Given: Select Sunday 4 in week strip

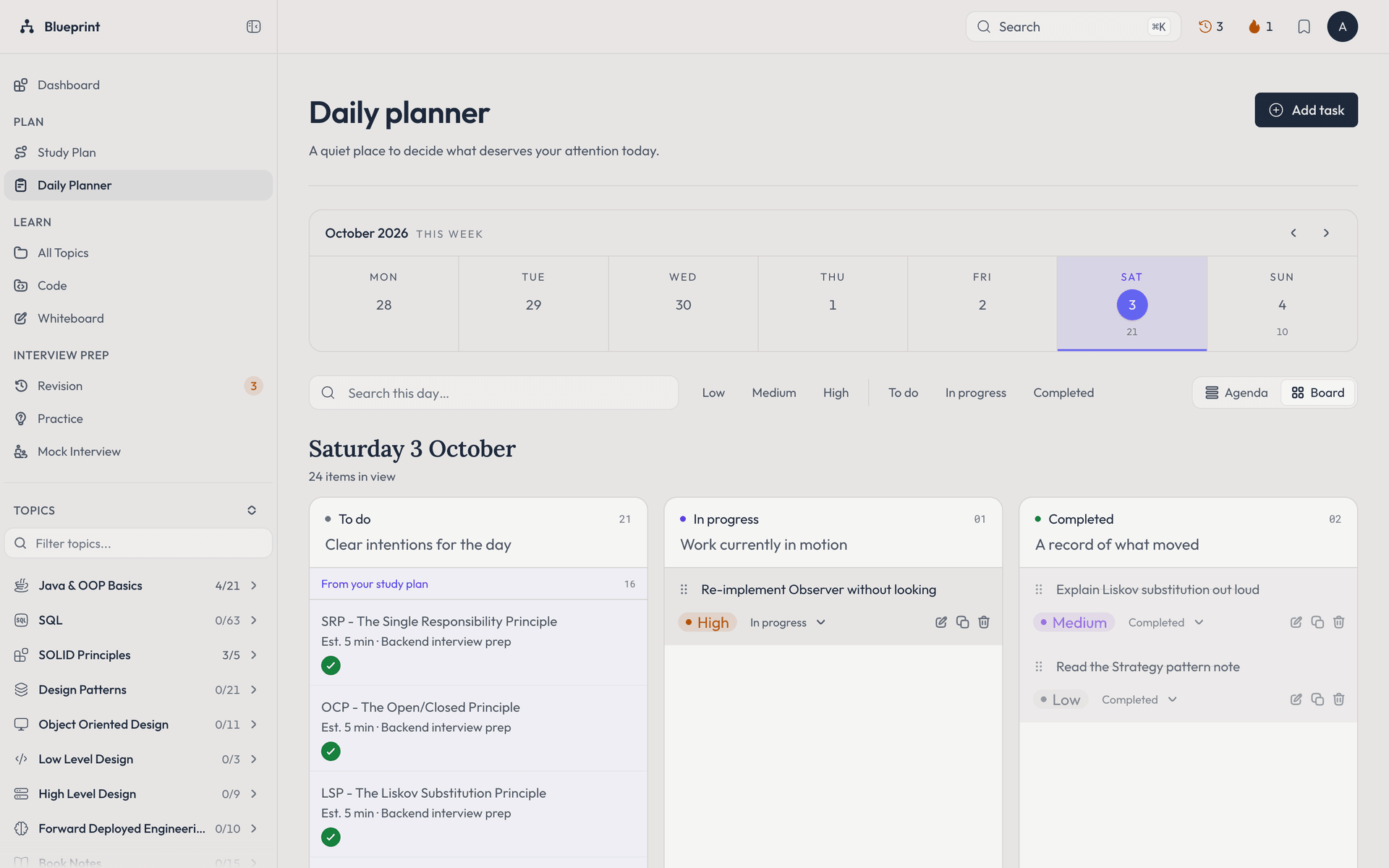Looking at the screenshot, I should 1282,304.
